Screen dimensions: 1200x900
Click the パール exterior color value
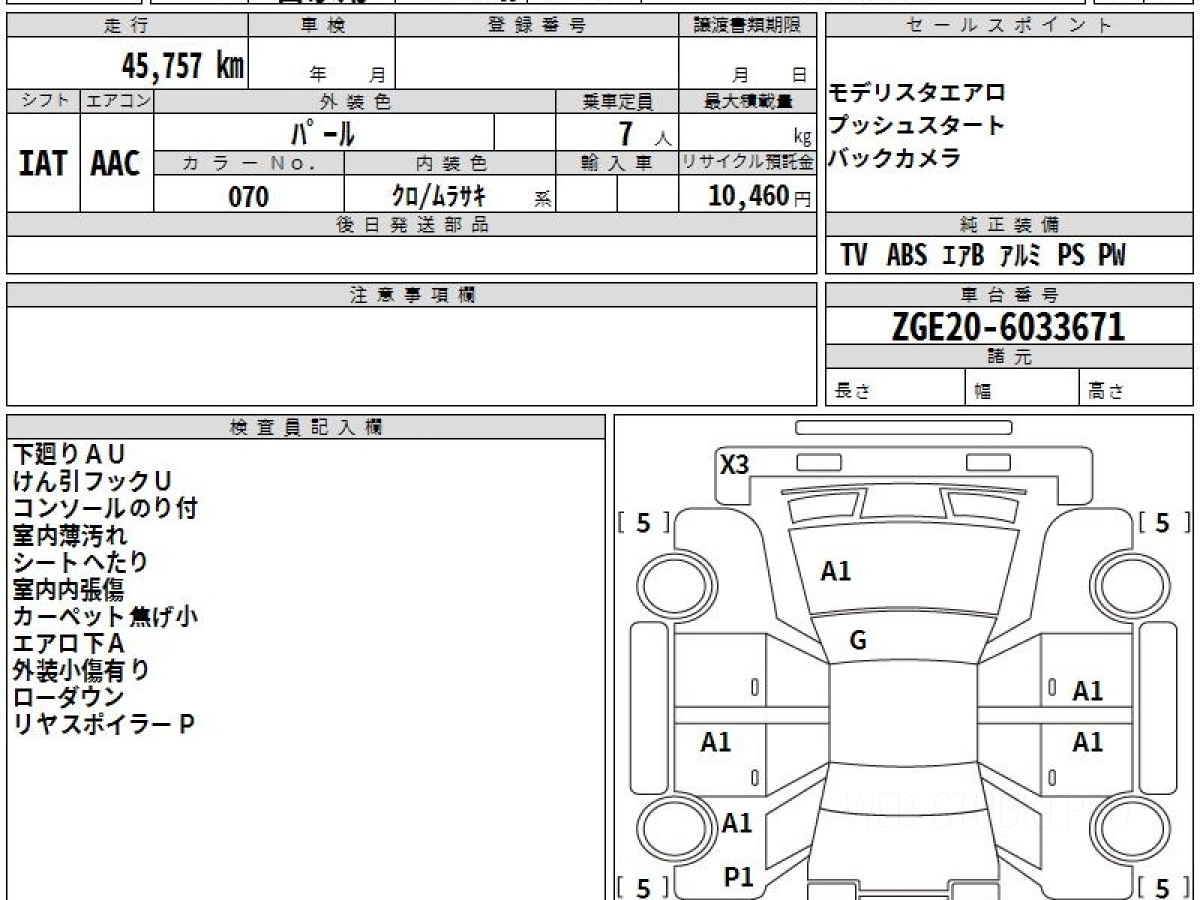pos(323,132)
